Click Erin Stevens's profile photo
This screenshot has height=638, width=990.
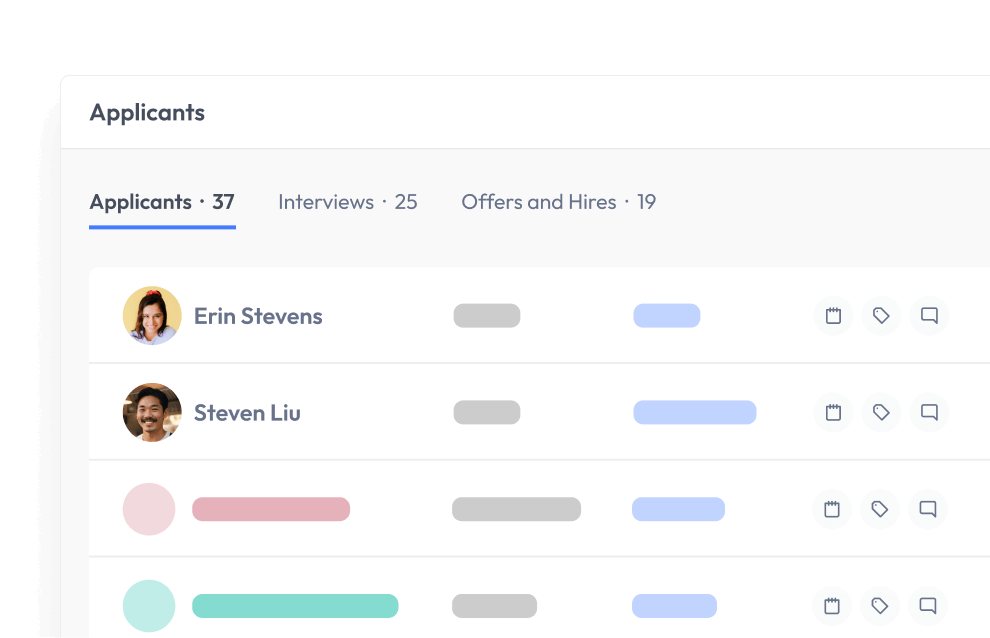[151, 315]
